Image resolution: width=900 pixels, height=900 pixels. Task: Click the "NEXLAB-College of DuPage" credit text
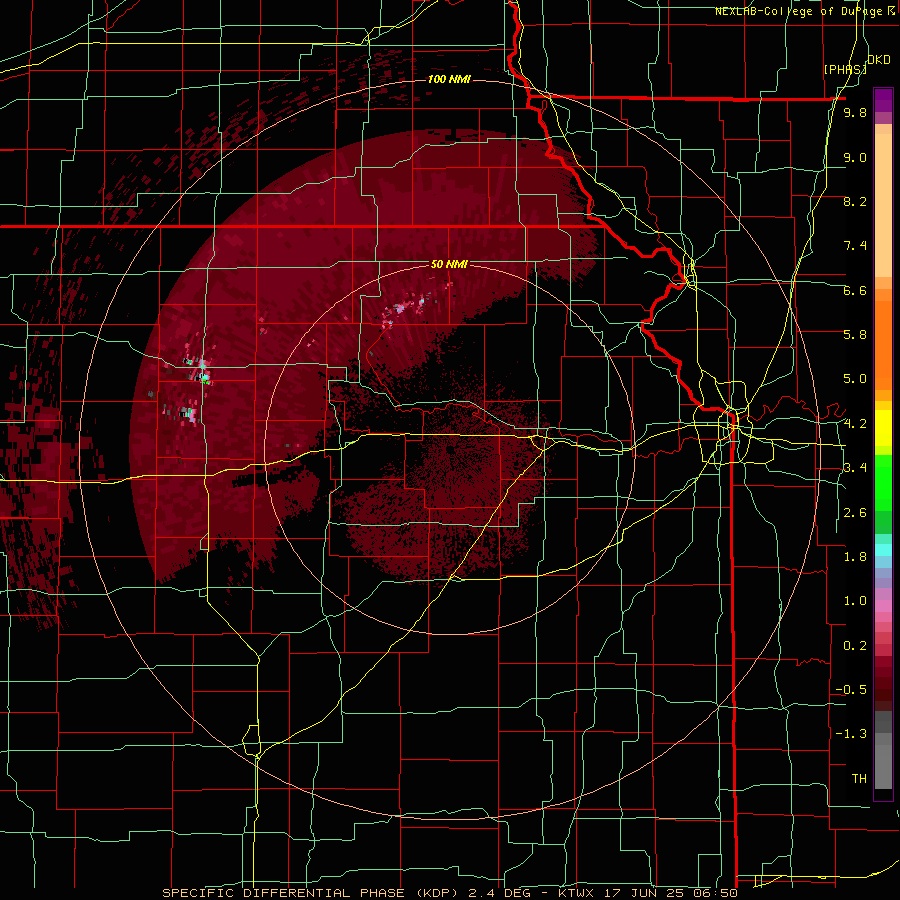click(798, 11)
